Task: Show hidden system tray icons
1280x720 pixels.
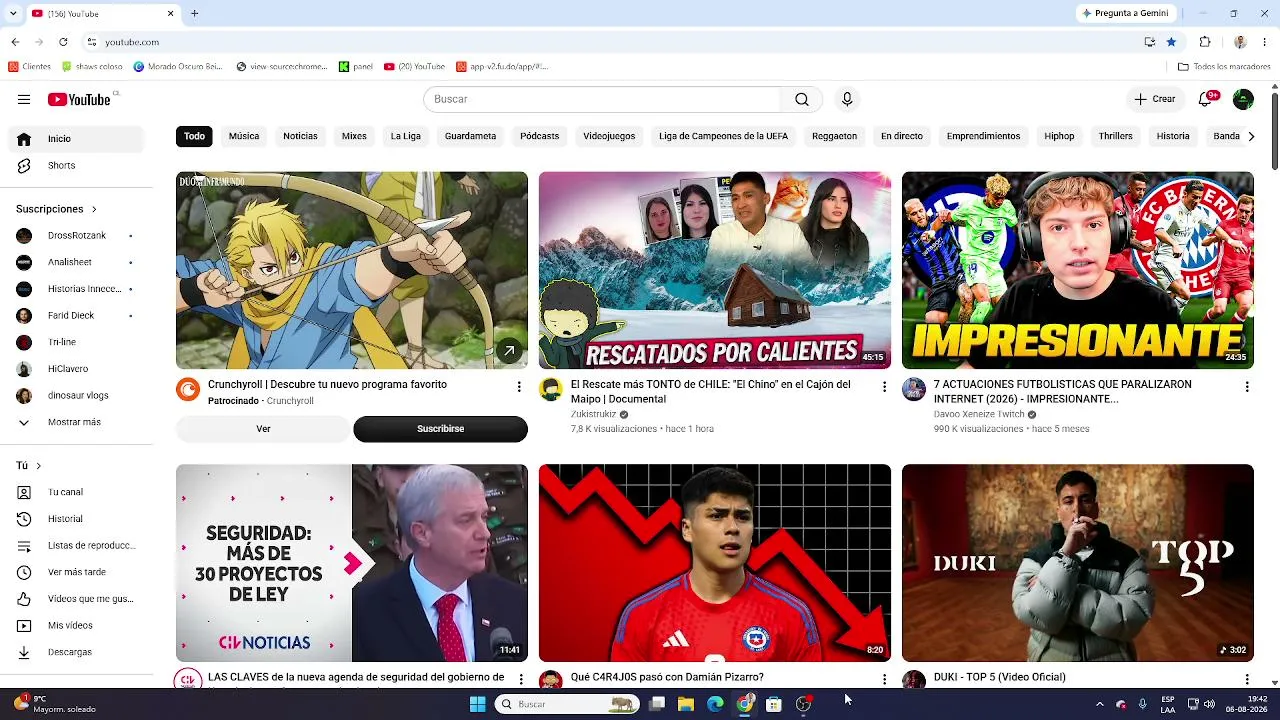Action: pos(1100,704)
